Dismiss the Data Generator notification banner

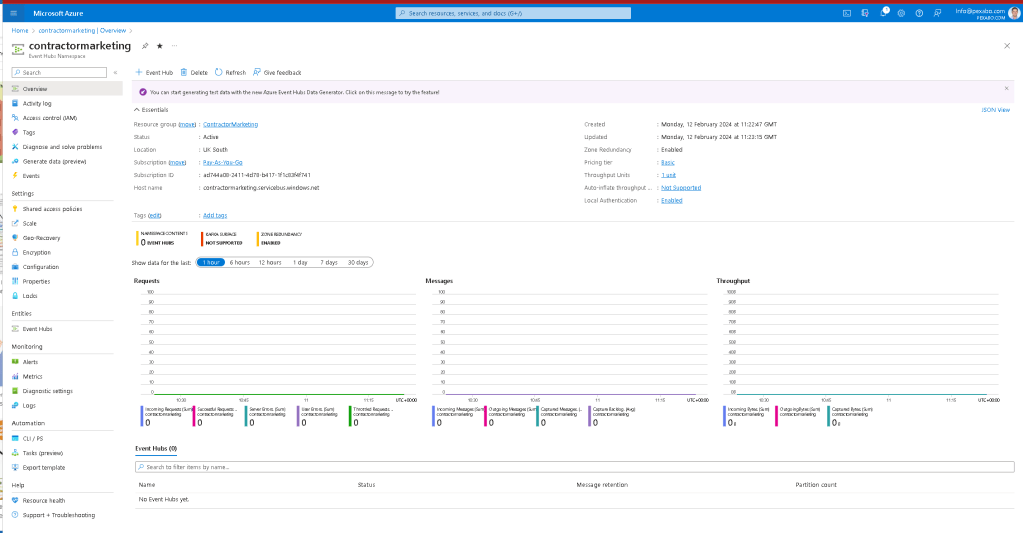1006,88
